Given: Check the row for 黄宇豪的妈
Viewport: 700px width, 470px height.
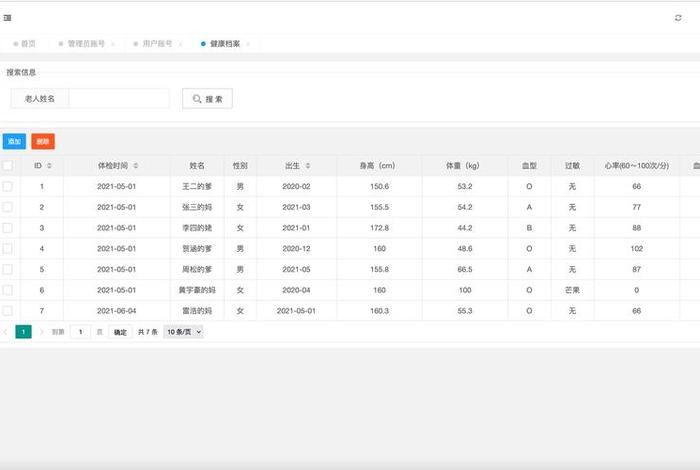Looking at the screenshot, I should pos(8,290).
